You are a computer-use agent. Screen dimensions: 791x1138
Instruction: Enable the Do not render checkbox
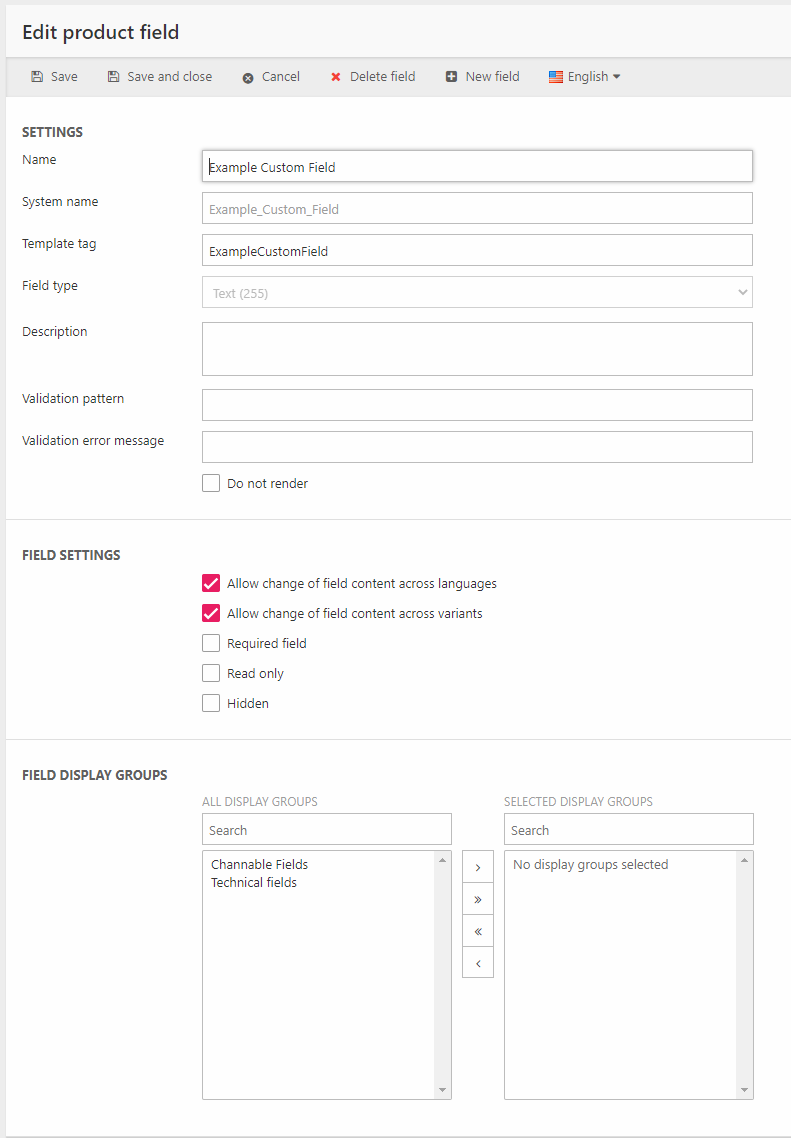(x=211, y=483)
